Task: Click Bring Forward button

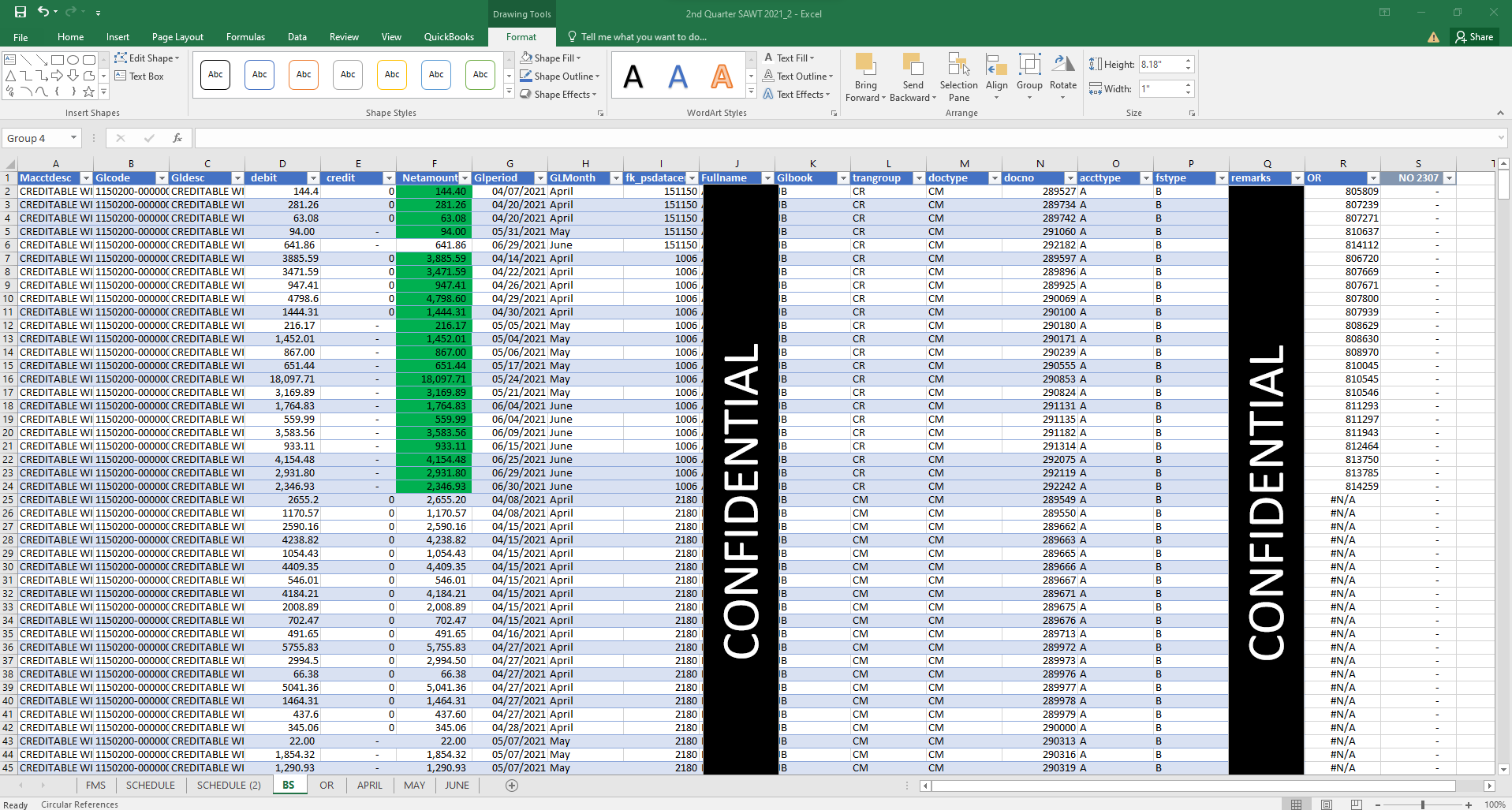Action: tap(865, 77)
